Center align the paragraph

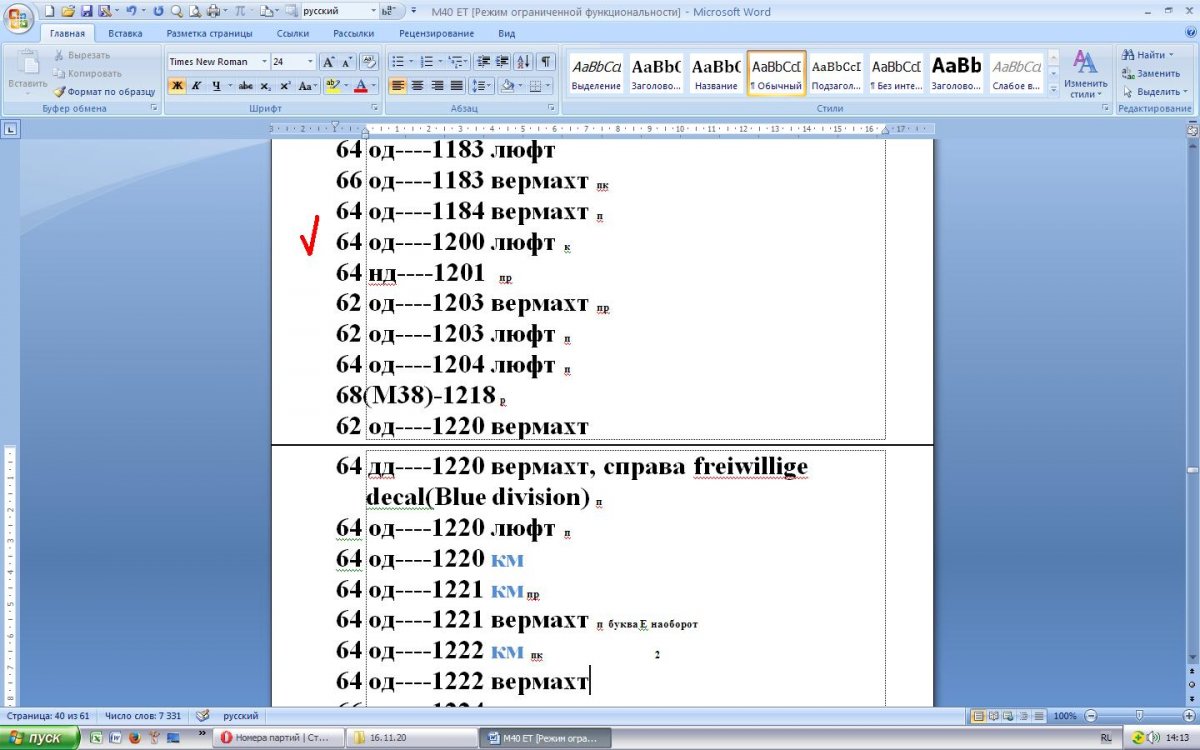tap(417, 86)
